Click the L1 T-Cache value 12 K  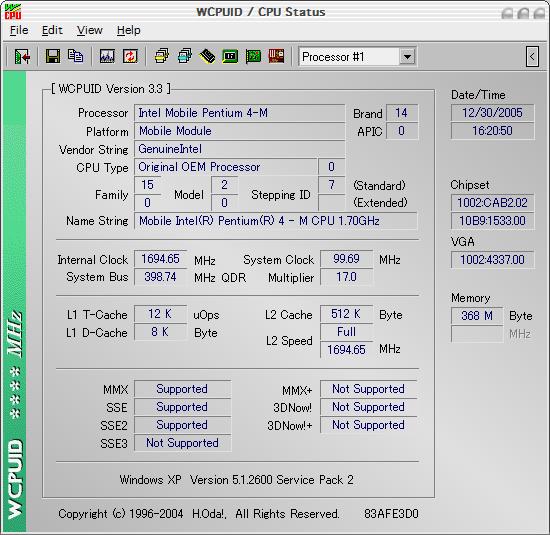pos(160,314)
